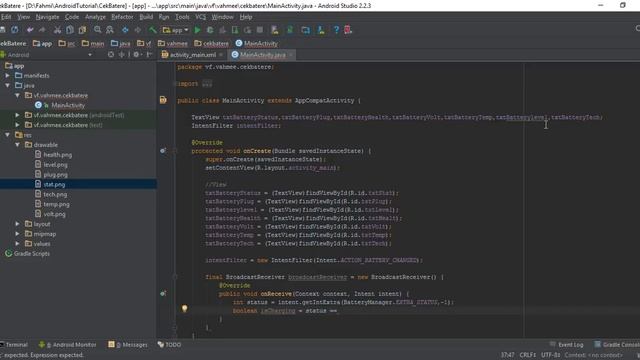Close the MainActivity.java tab

point(291,55)
